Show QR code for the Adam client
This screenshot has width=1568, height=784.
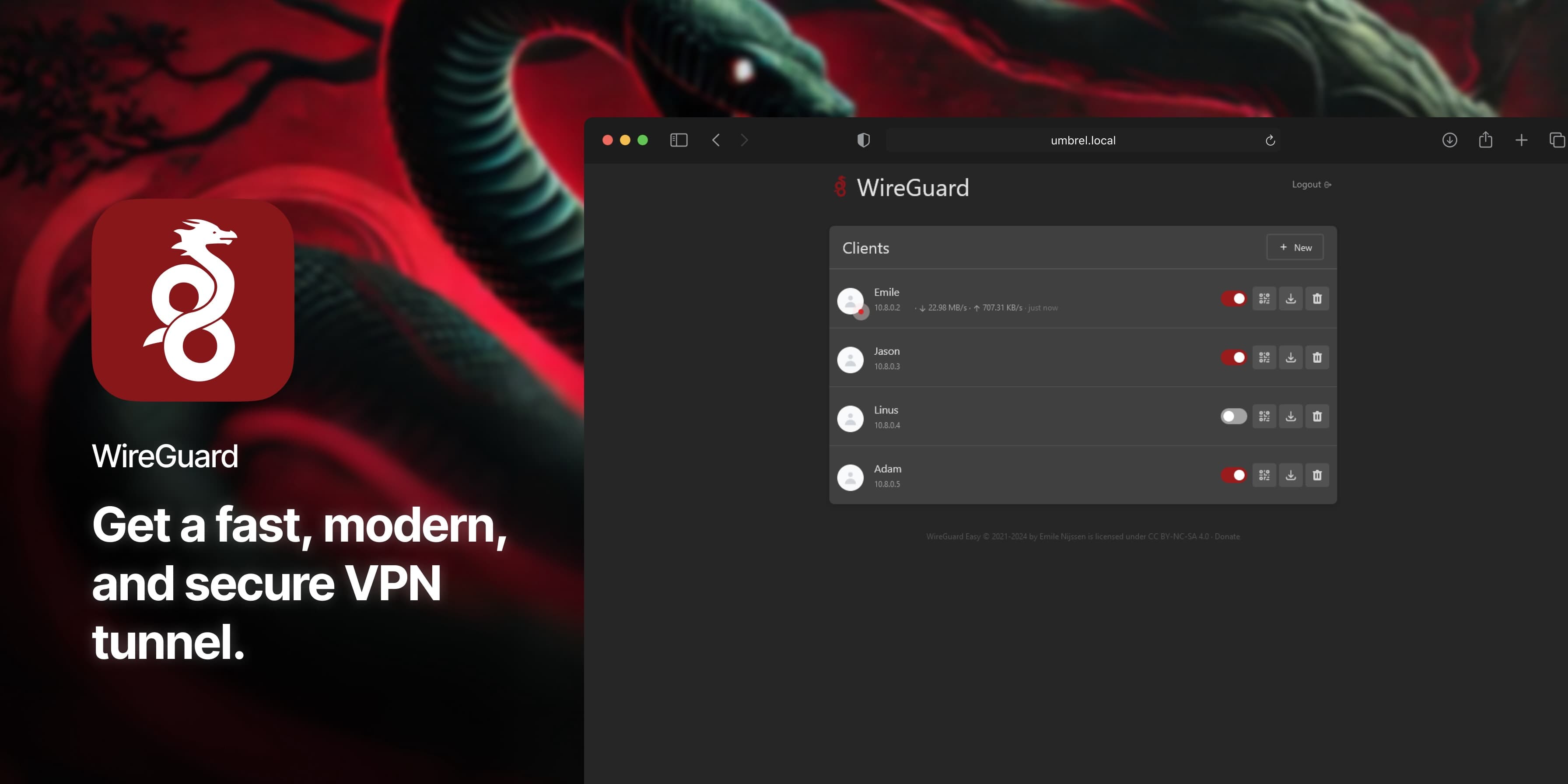[x=1264, y=476]
